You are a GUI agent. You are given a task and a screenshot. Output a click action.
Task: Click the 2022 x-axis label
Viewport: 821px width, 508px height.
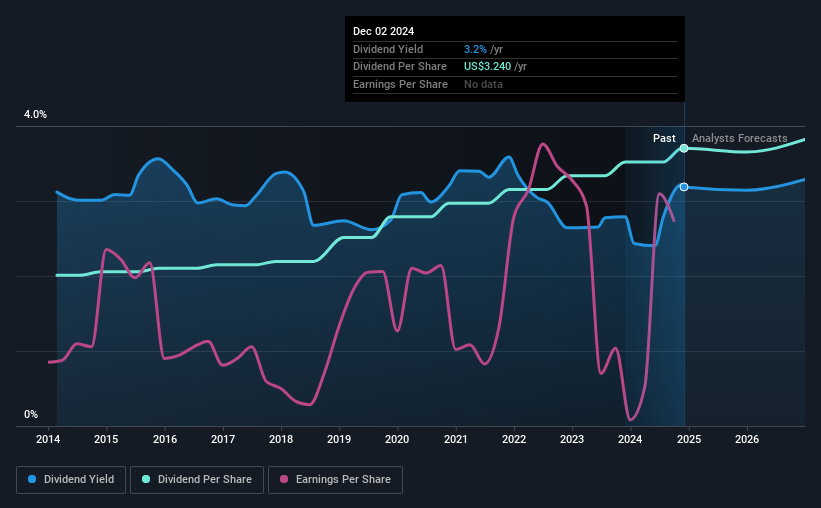pyautogui.click(x=514, y=439)
